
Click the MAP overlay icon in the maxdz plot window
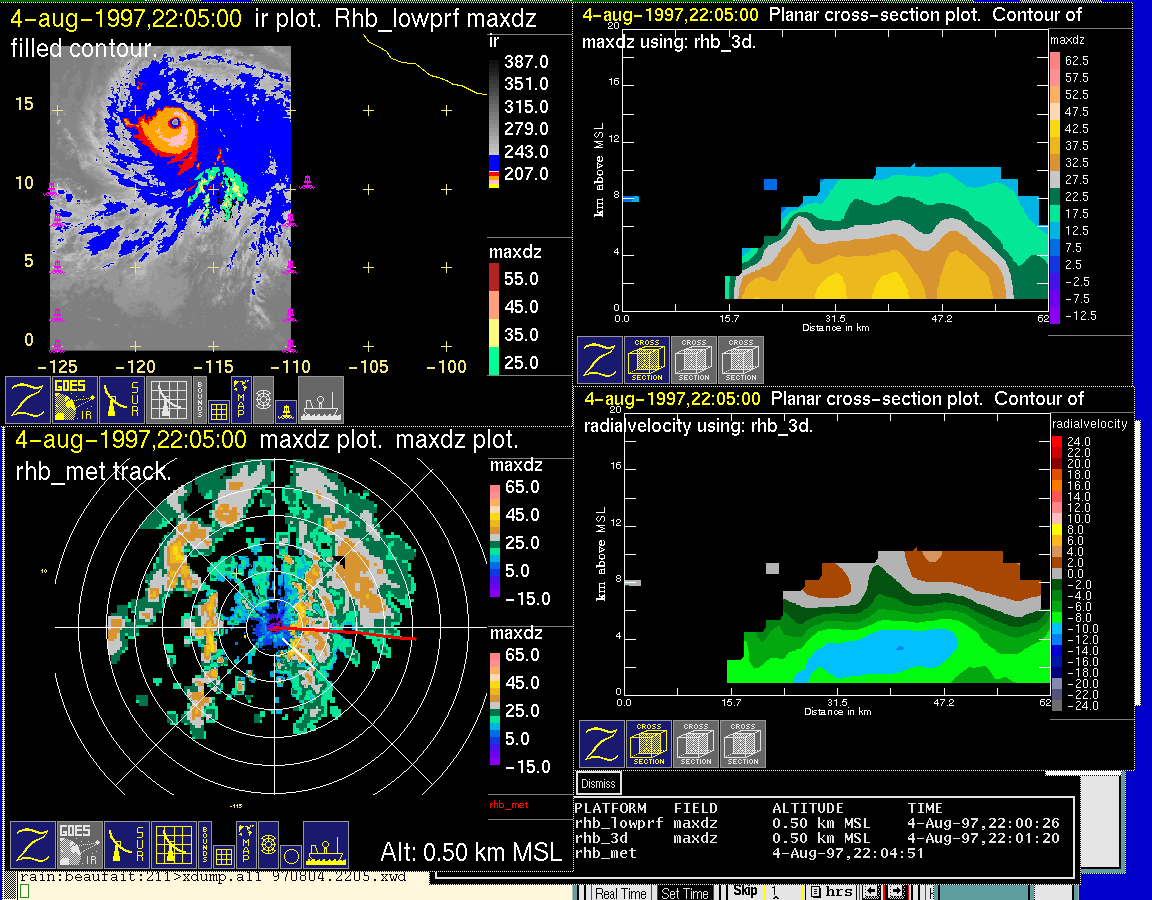[246, 845]
